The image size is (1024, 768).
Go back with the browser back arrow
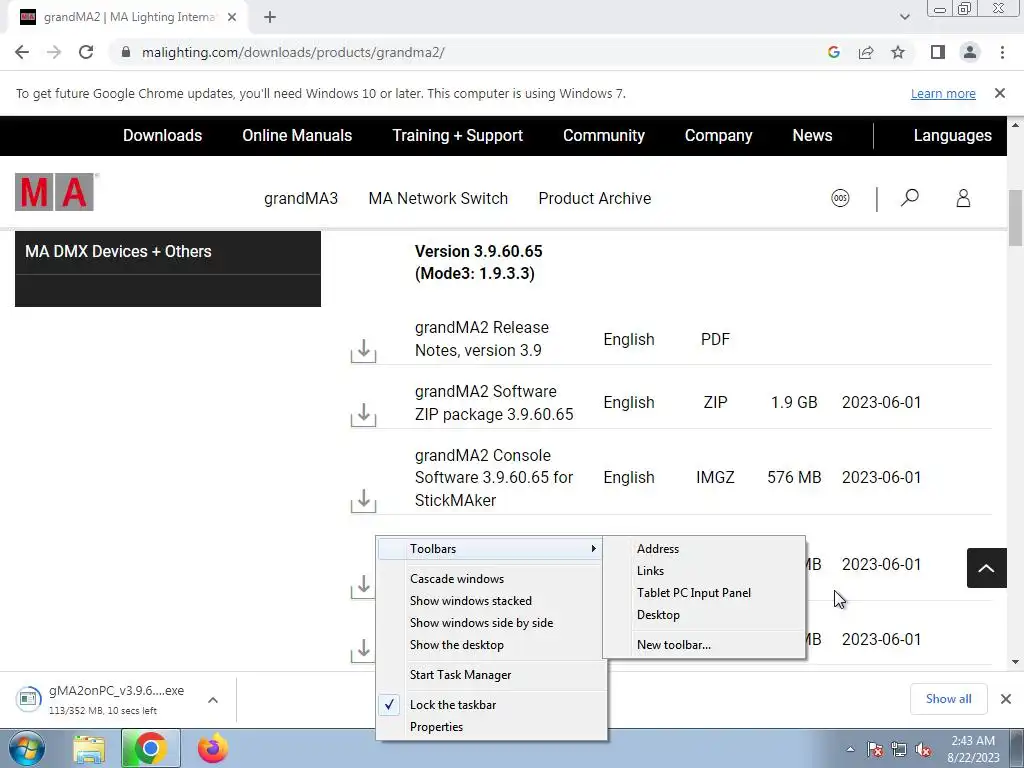[22, 52]
